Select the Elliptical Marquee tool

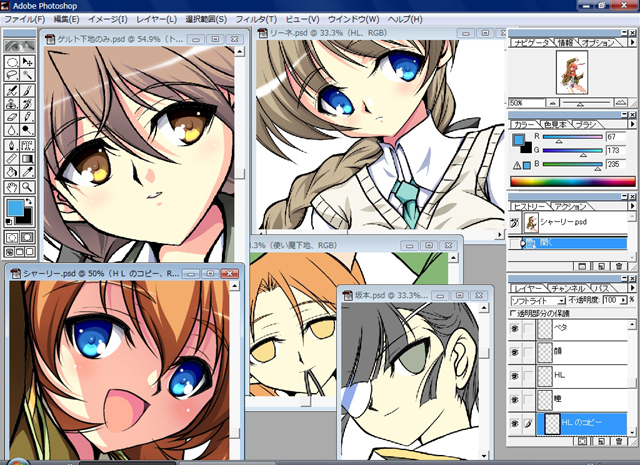[x=12, y=62]
